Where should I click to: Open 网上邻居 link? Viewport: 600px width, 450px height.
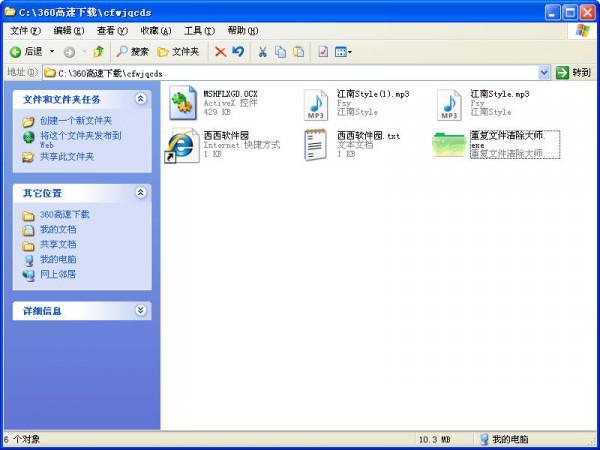[58, 274]
